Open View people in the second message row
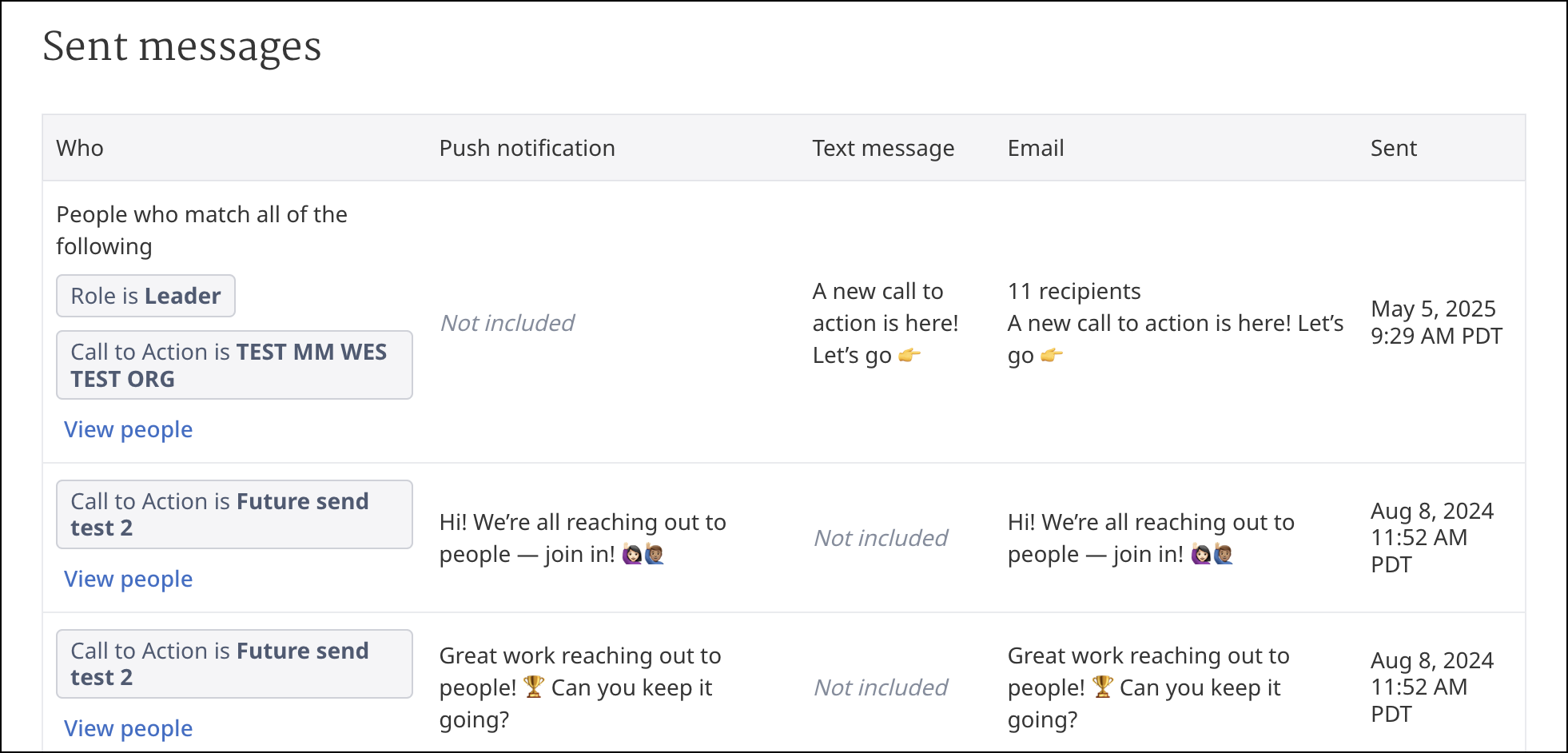Viewport: 1568px width, 753px height. tap(128, 579)
